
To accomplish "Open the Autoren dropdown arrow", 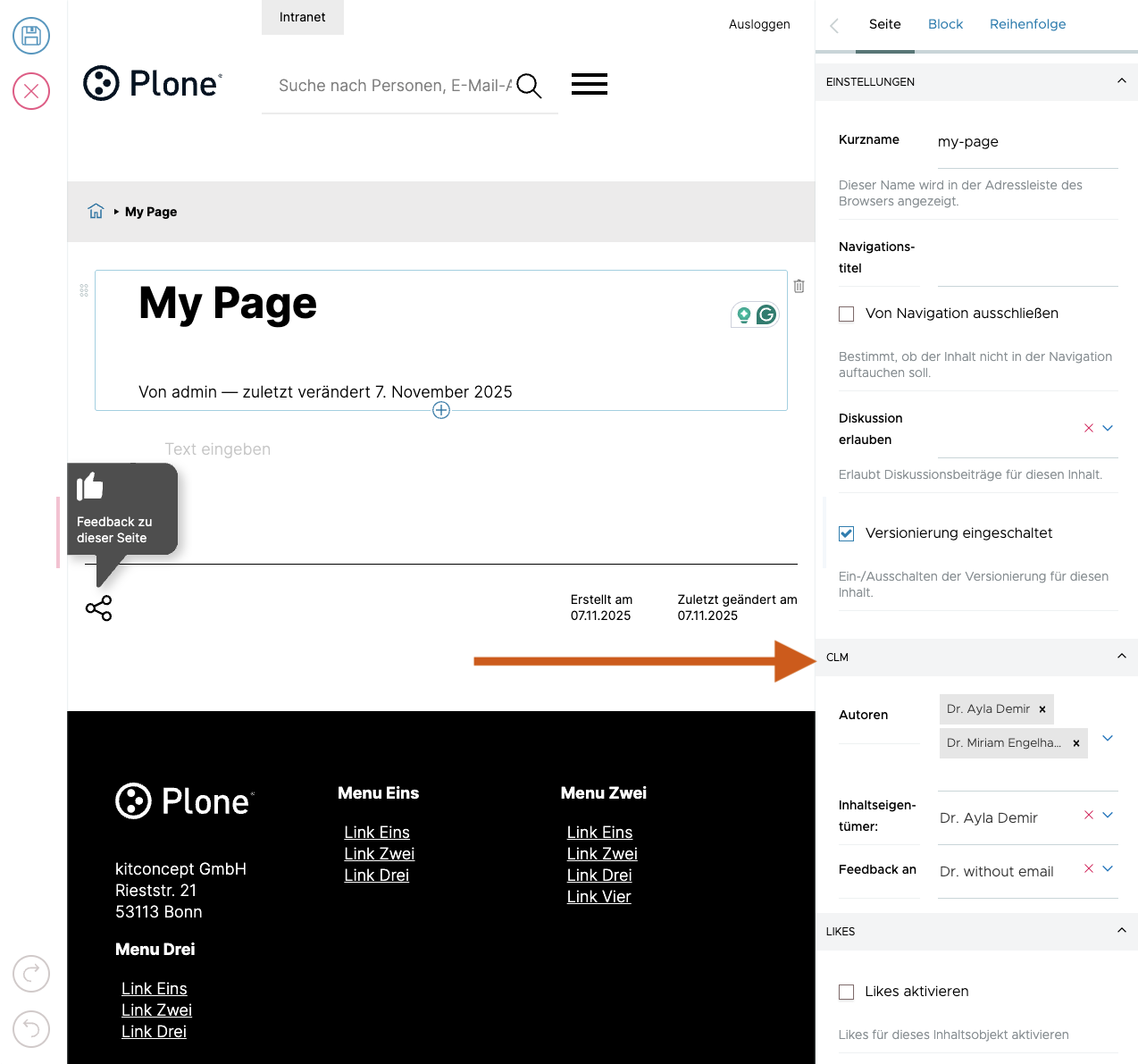I will click(1108, 738).
